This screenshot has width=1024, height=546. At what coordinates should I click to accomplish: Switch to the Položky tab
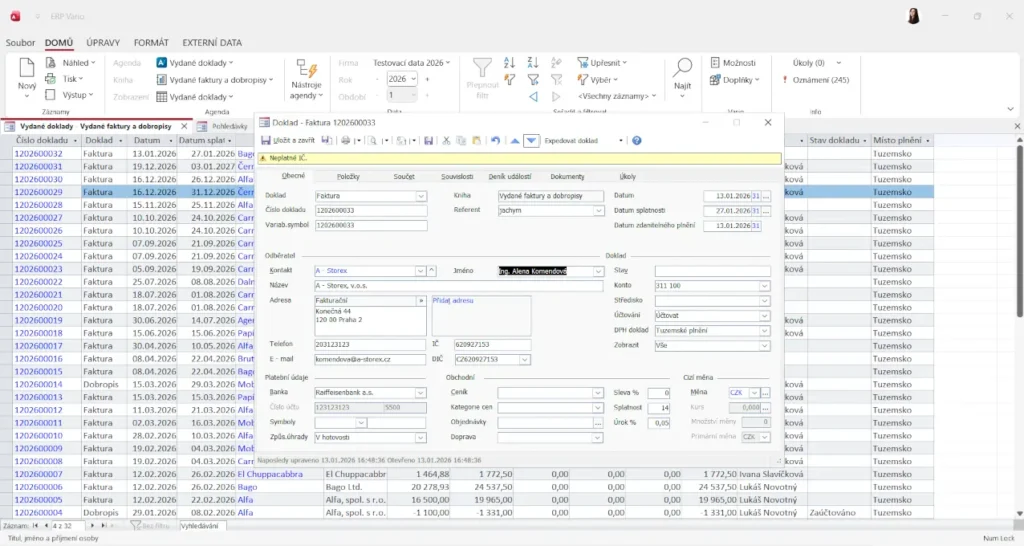pyautogui.click(x=348, y=176)
